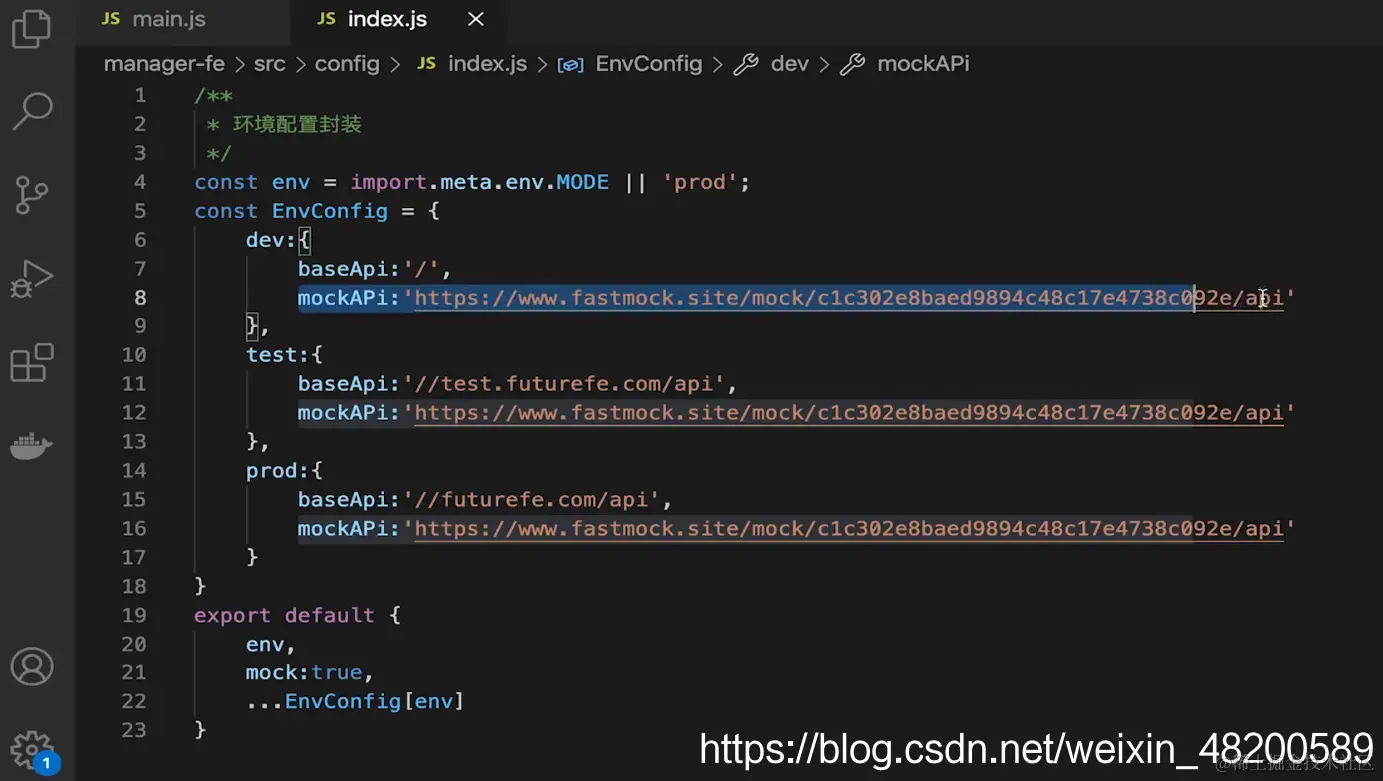
Task: Click line number 1 in the gutter
Action: (x=140, y=95)
